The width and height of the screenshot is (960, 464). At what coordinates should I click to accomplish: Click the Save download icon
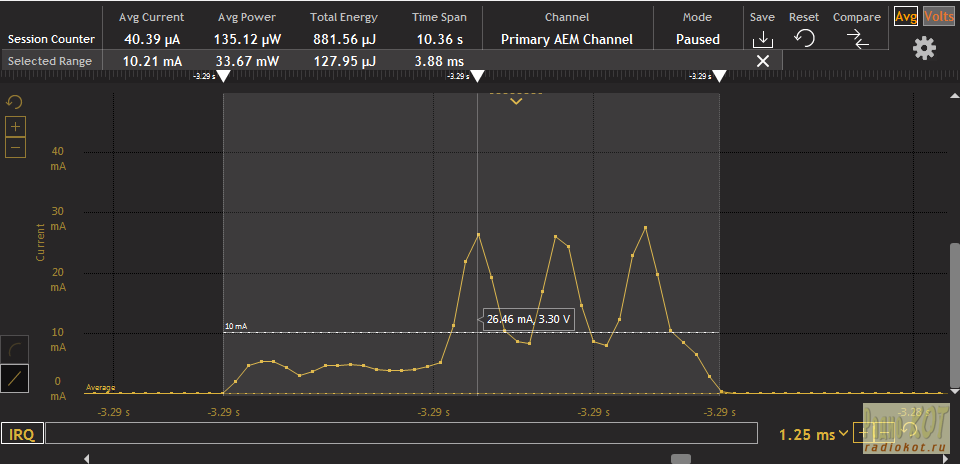coord(762,39)
